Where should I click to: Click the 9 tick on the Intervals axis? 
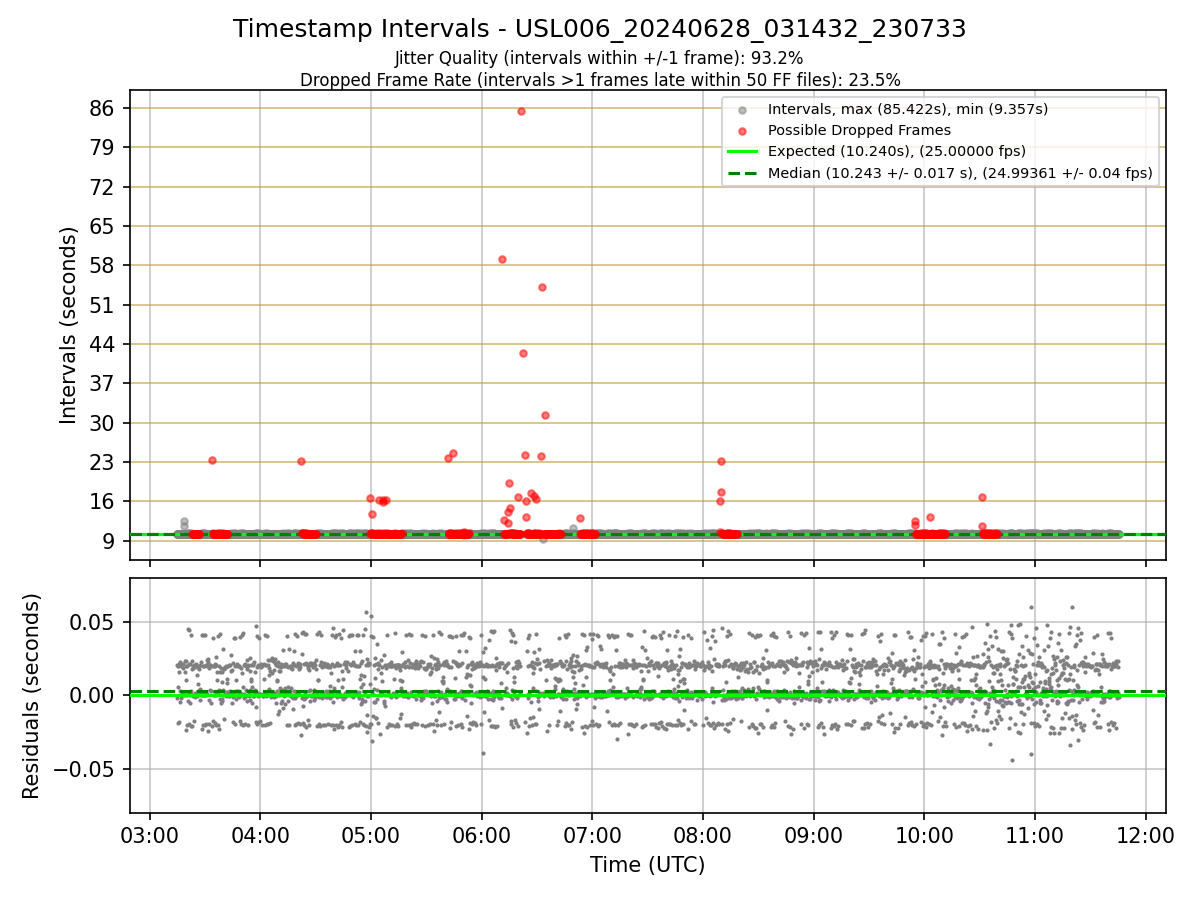[x=109, y=541]
